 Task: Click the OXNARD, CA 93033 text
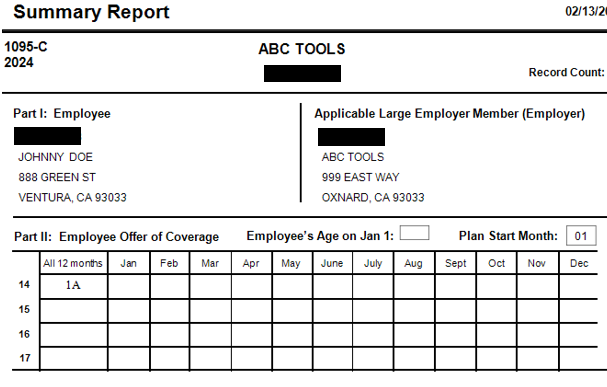click(373, 197)
